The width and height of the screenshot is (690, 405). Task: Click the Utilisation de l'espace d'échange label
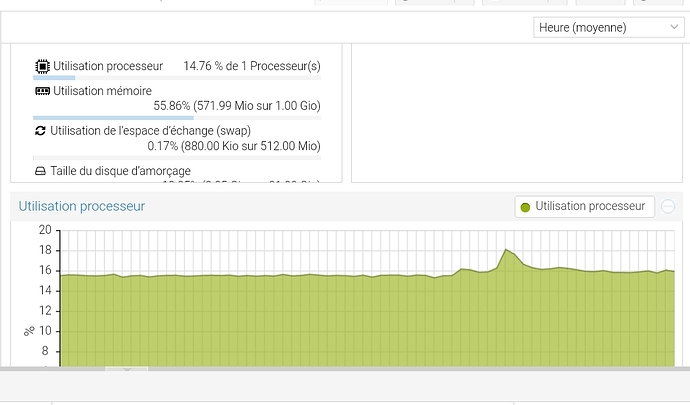click(150, 131)
